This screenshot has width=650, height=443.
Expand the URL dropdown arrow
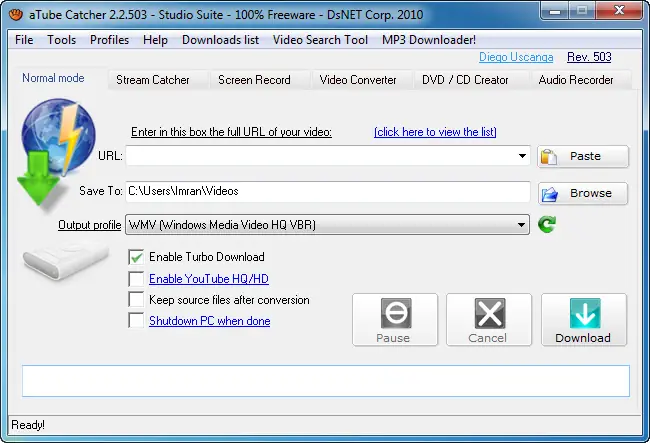(x=522, y=156)
